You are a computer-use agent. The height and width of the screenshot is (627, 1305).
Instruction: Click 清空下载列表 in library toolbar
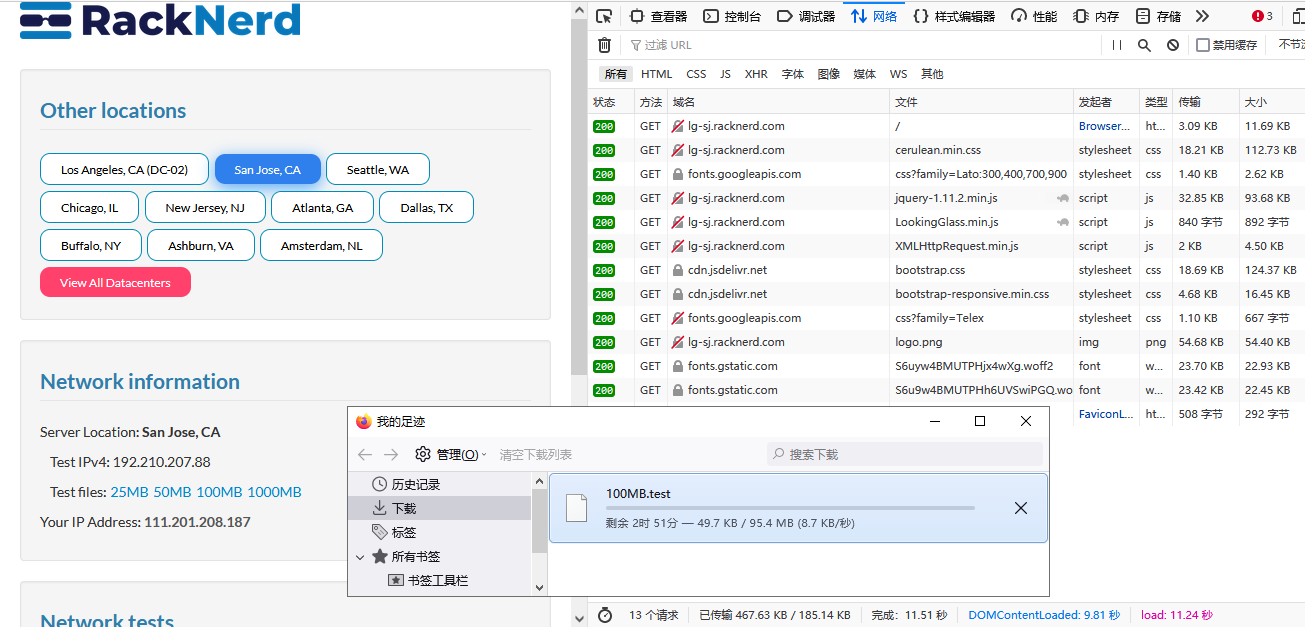[x=536, y=454]
